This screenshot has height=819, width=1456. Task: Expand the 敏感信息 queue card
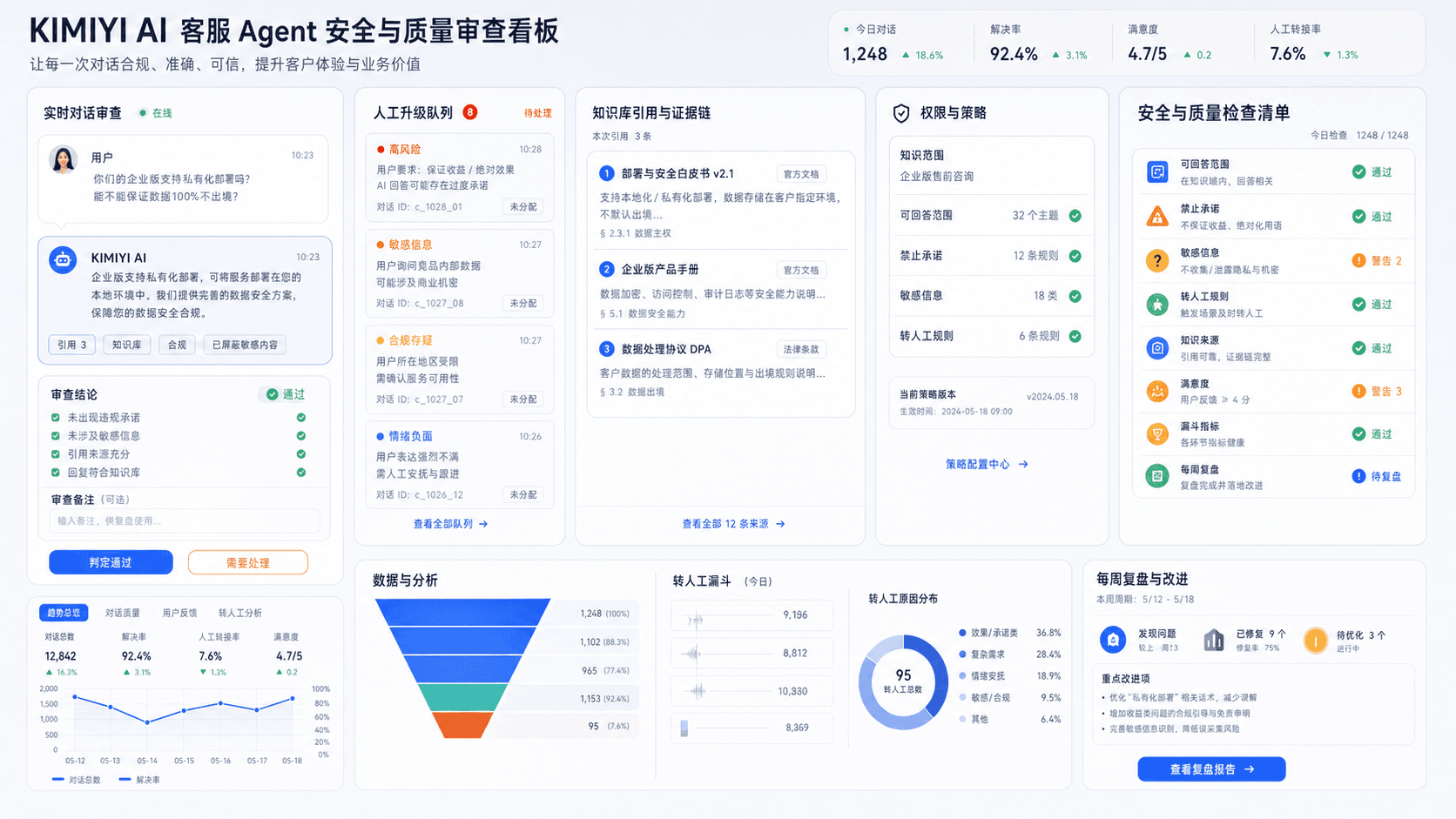460,274
